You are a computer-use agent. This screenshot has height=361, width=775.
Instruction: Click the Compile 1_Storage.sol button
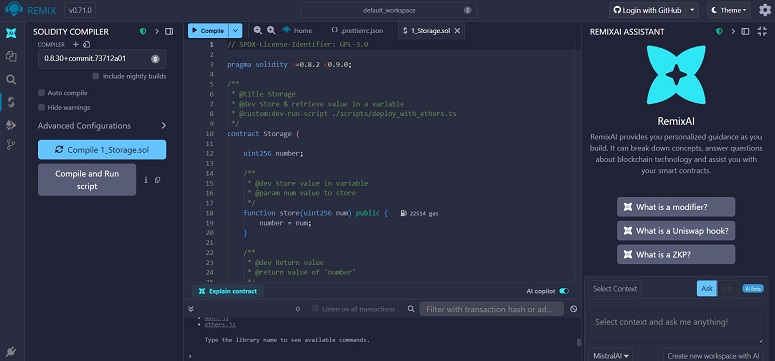click(x=102, y=150)
